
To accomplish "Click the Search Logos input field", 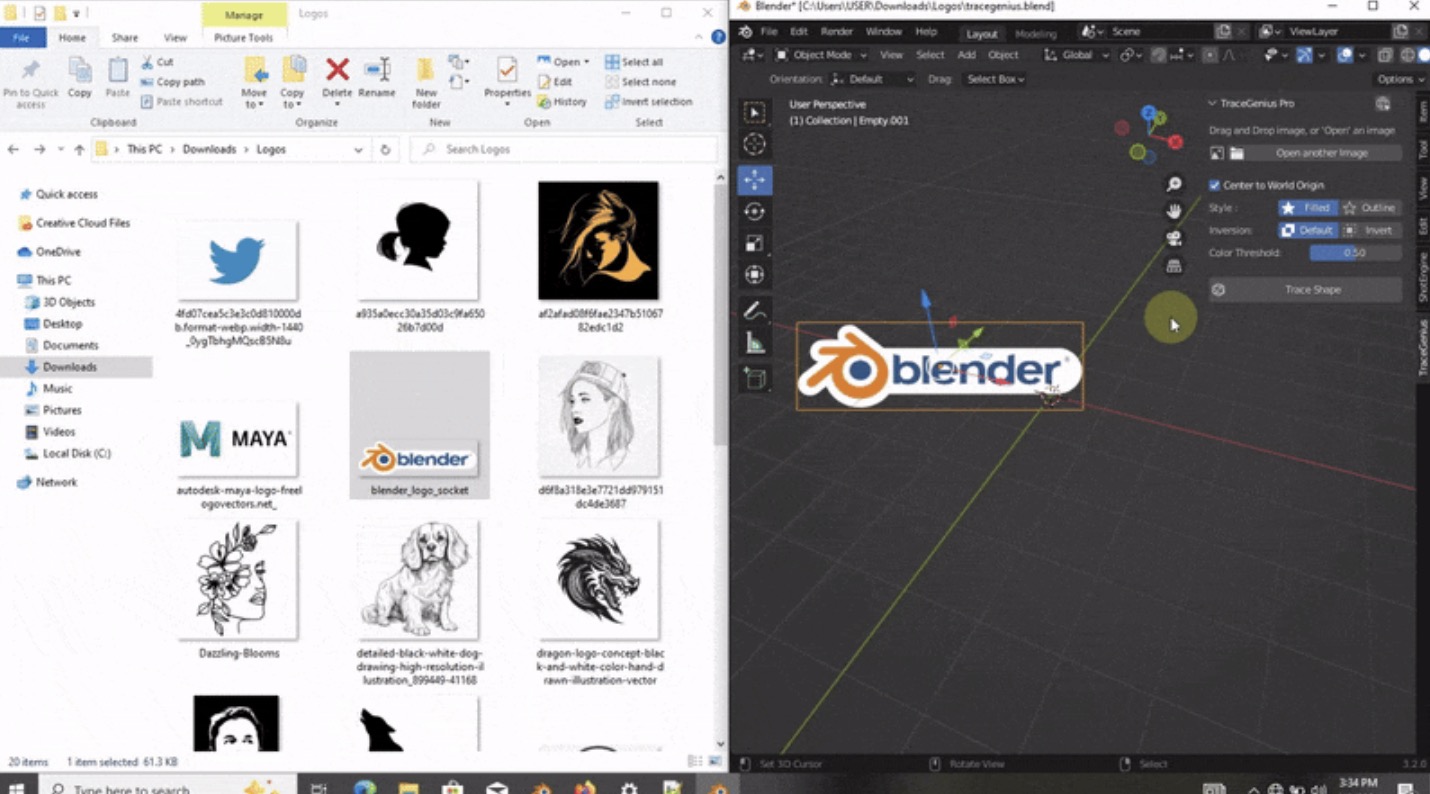I will pyautogui.click(x=564, y=149).
